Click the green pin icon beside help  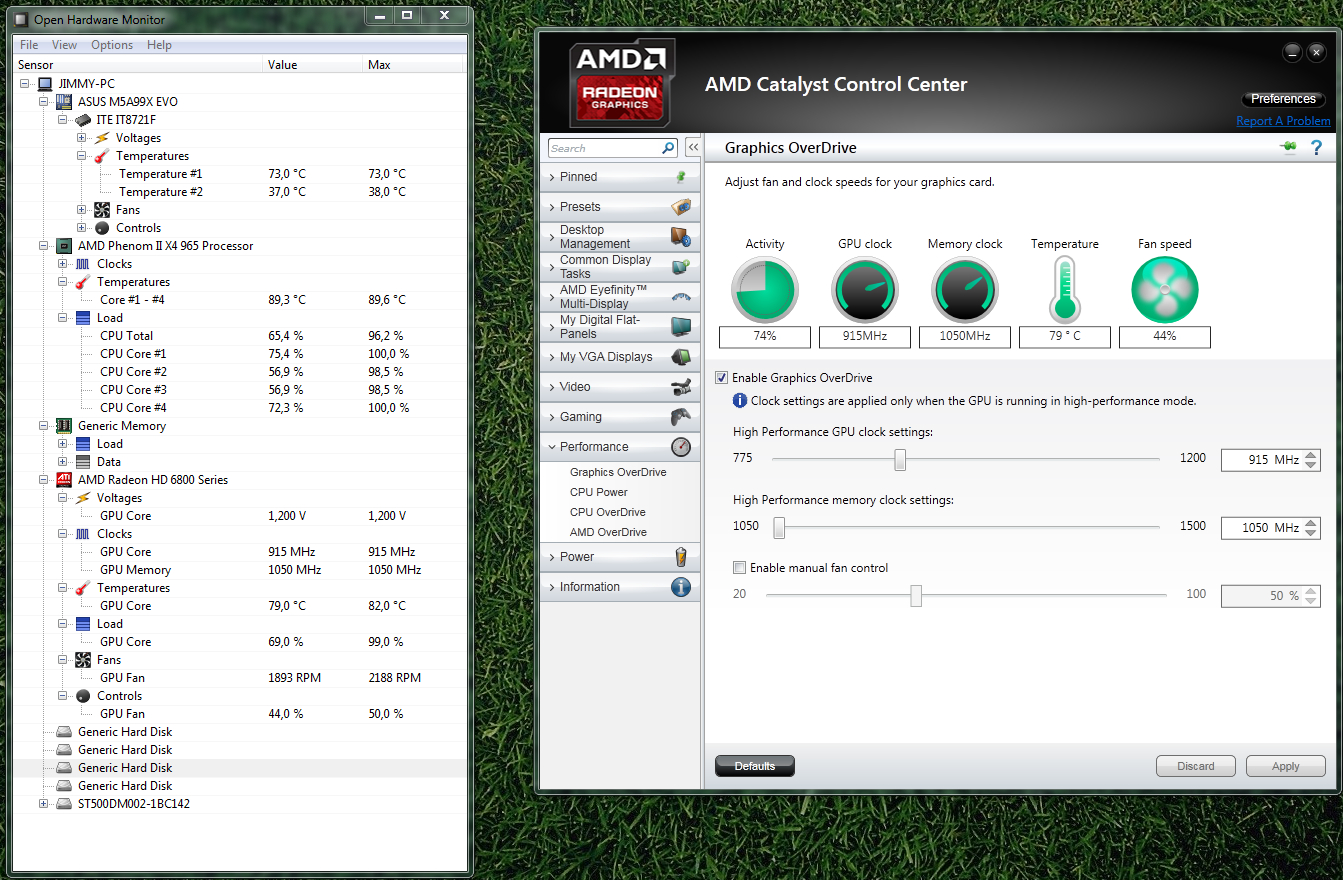(x=1288, y=148)
